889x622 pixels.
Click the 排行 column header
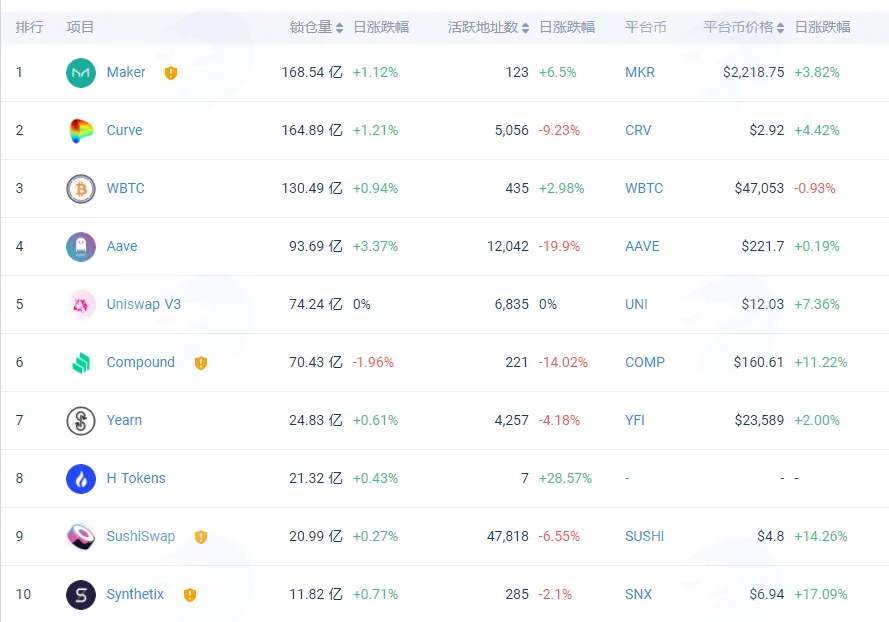tap(29, 27)
